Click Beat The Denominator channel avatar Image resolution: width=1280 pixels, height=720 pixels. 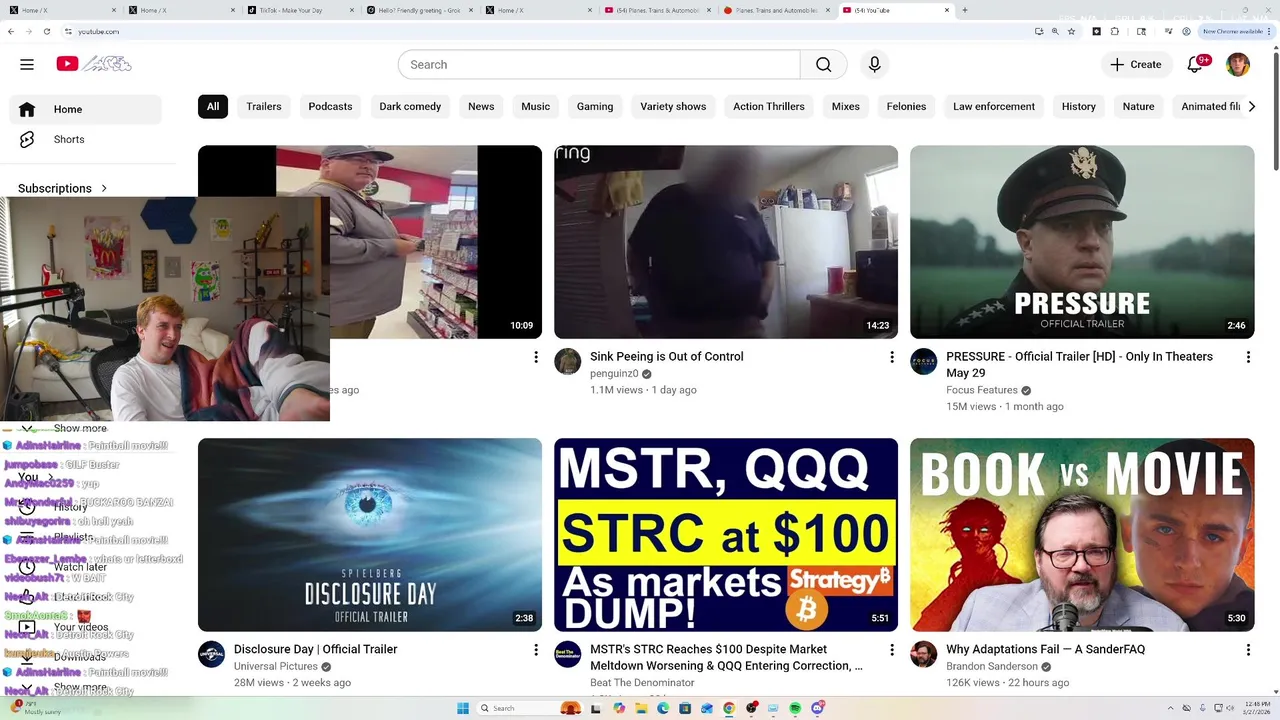click(x=567, y=654)
